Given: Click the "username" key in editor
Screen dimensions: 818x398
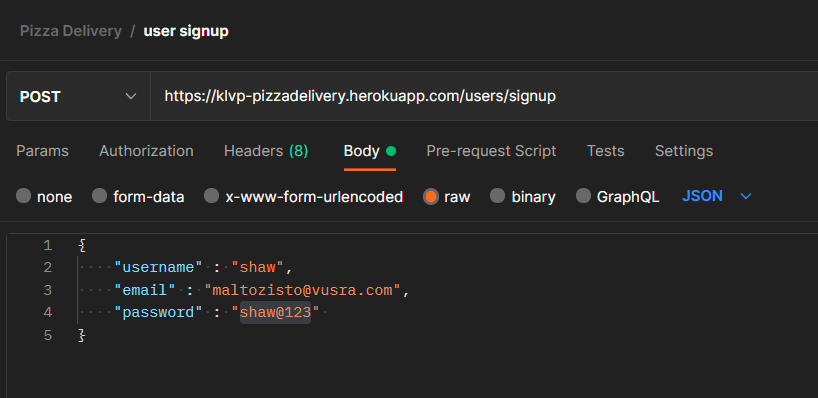Looking at the screenshot, I should (158, 268).
